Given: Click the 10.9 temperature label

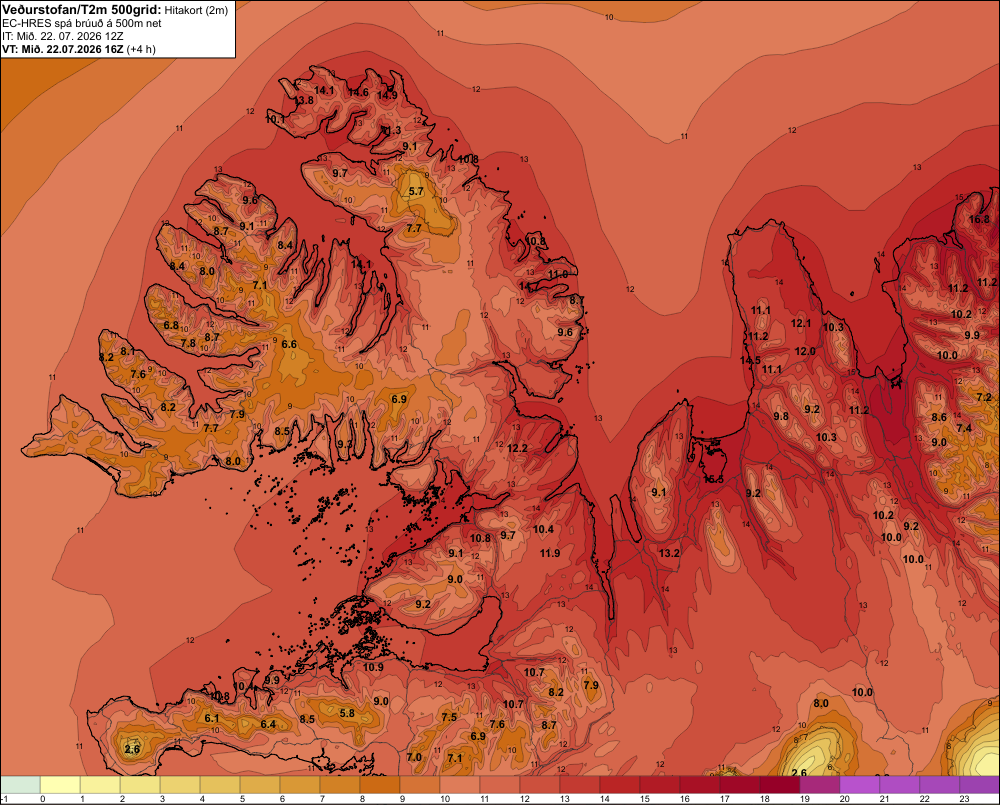Looking at the screenshot, I should [x=373, y=667].
